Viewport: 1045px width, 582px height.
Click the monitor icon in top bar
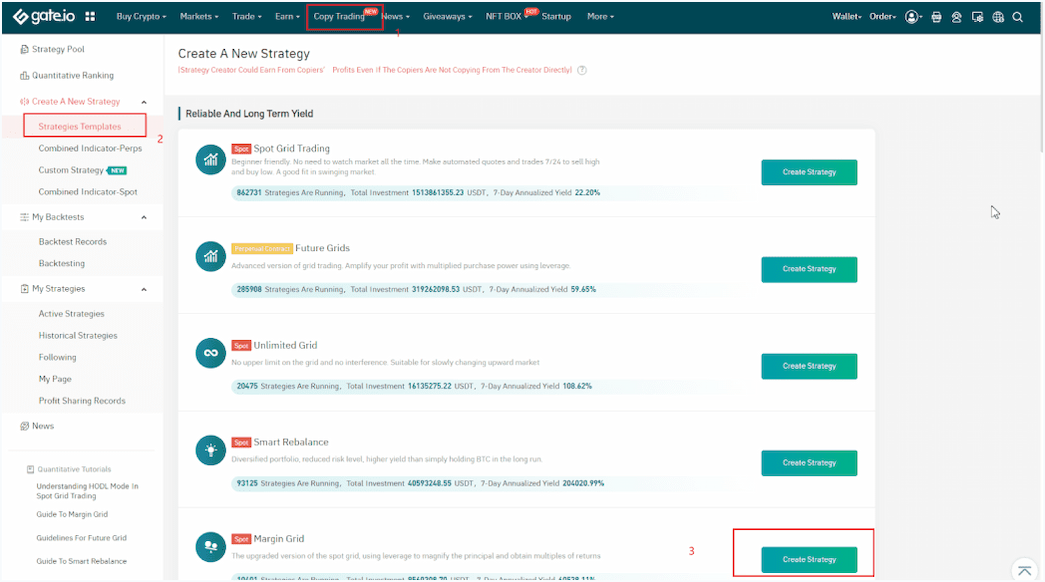click(x=977, y=17)
